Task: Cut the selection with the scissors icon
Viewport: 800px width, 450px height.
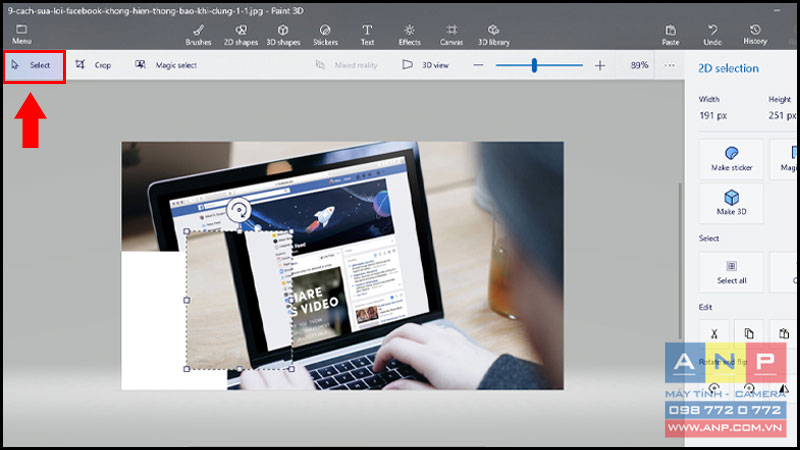Action: 714,333
